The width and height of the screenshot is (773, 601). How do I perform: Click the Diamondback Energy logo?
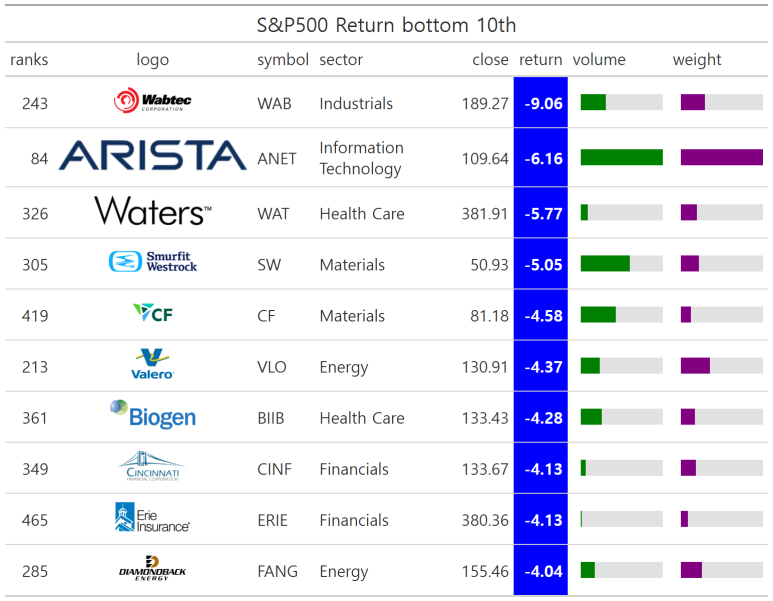tap(152, 568)
